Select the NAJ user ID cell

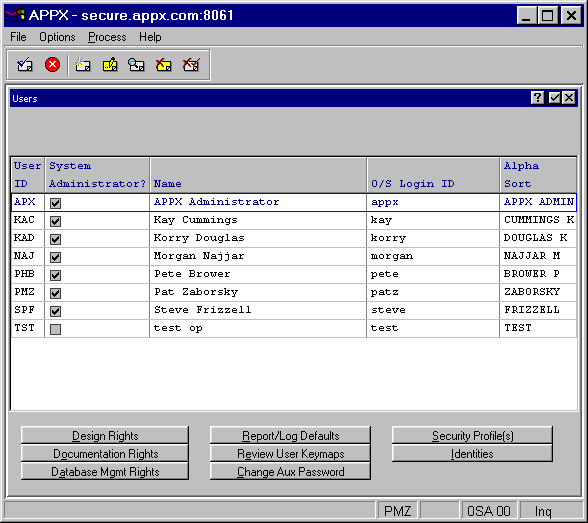tap(28, 256)
